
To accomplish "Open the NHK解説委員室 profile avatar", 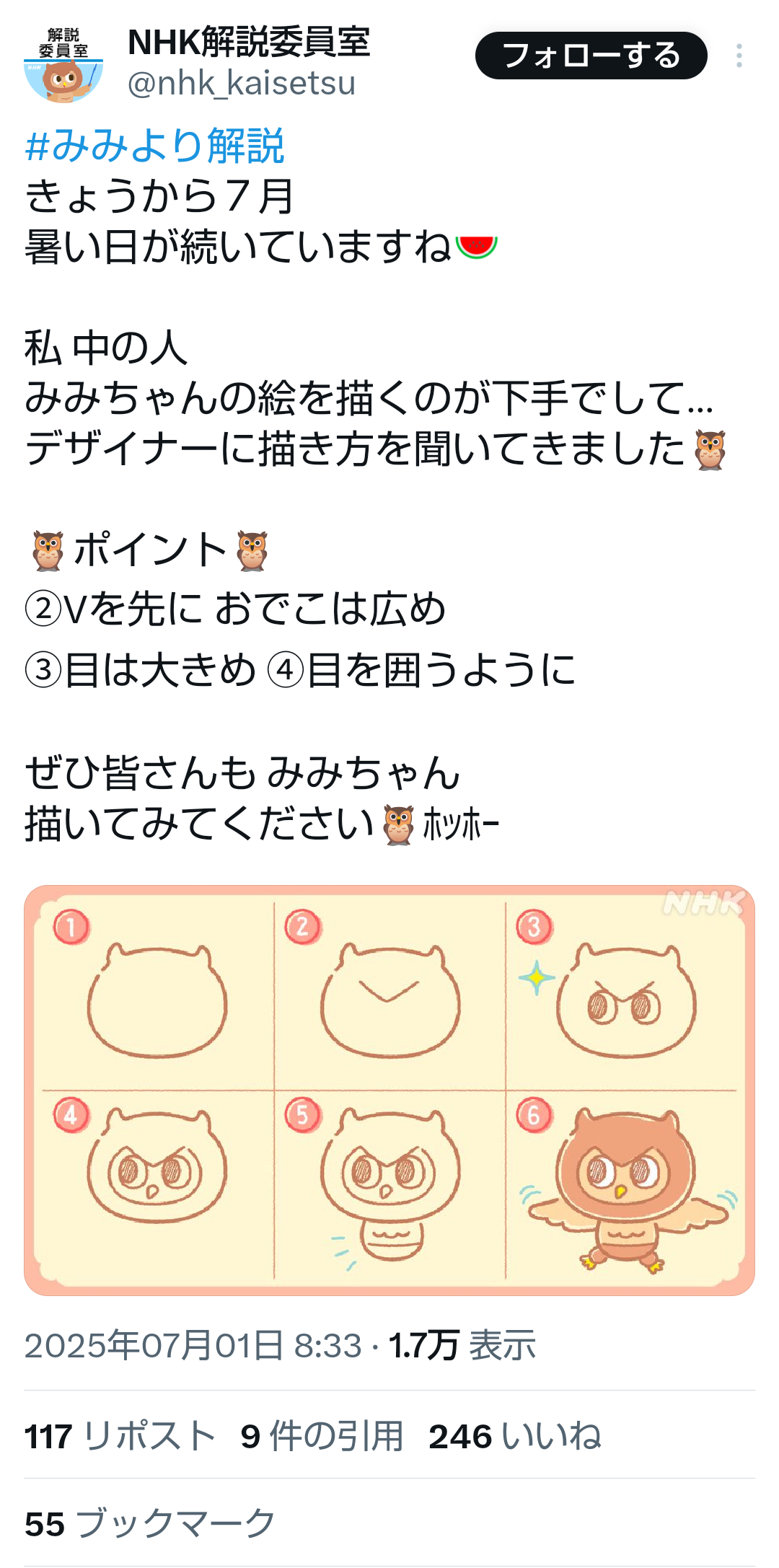I will [x=63, y=65].
